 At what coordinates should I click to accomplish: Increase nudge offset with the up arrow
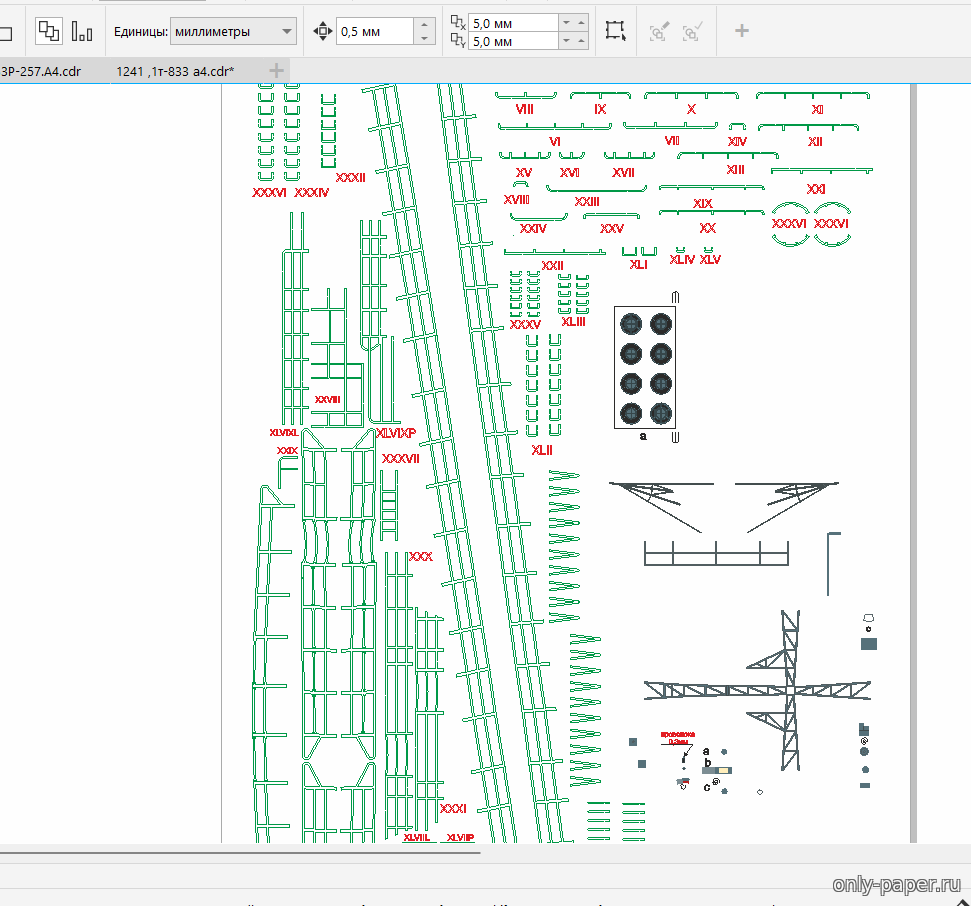click(425, 25)
